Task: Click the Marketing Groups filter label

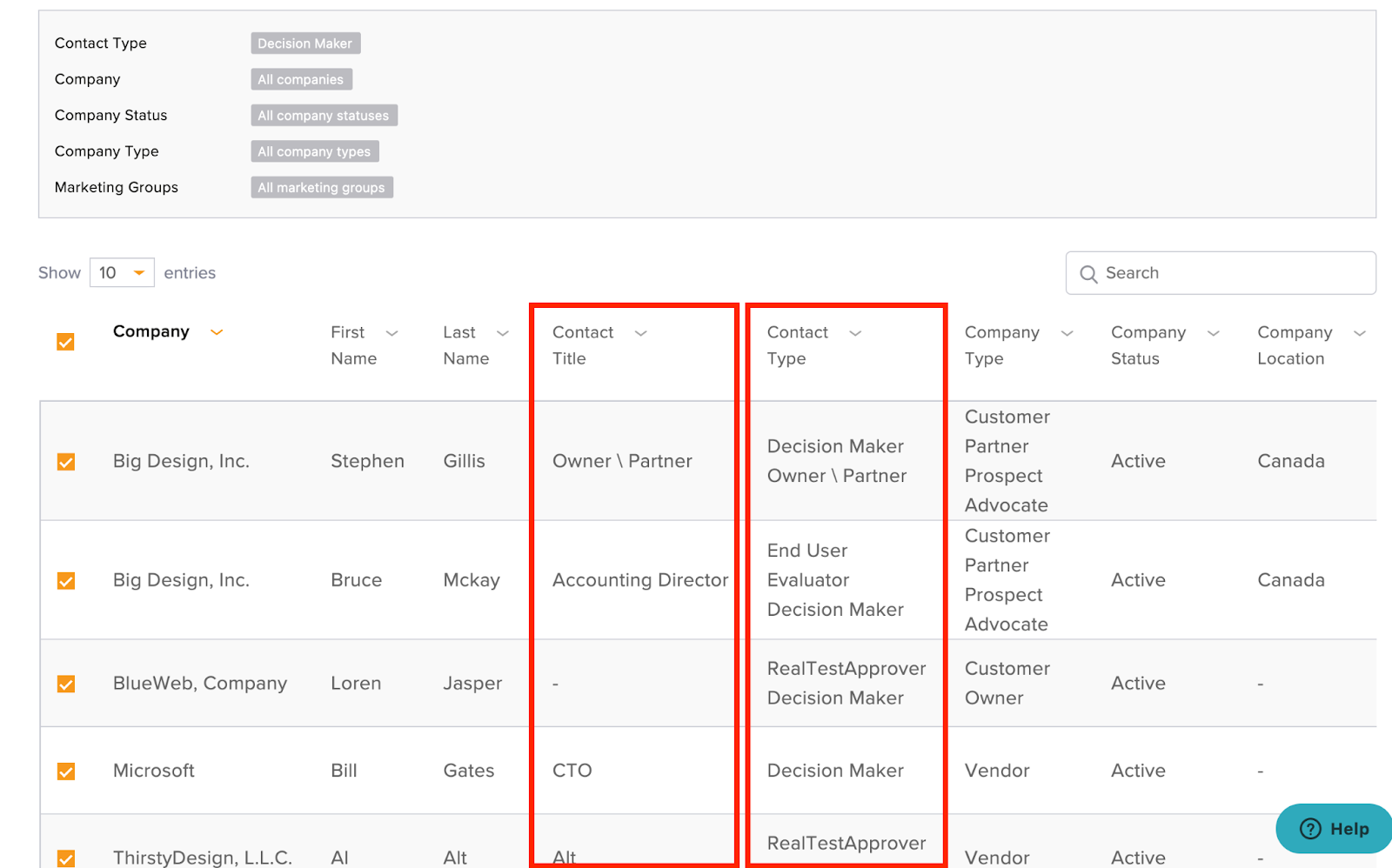Action: pos(117,187)
